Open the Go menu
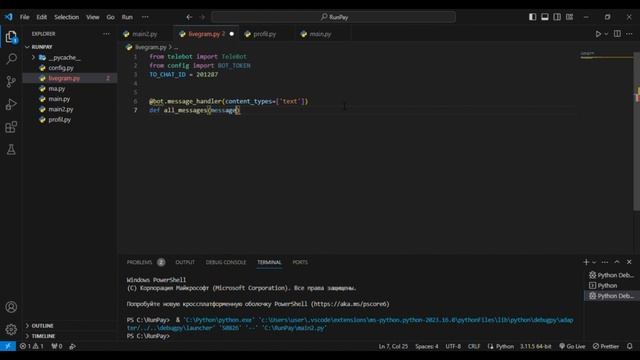640x360 pixels. (x=110, y=17)
